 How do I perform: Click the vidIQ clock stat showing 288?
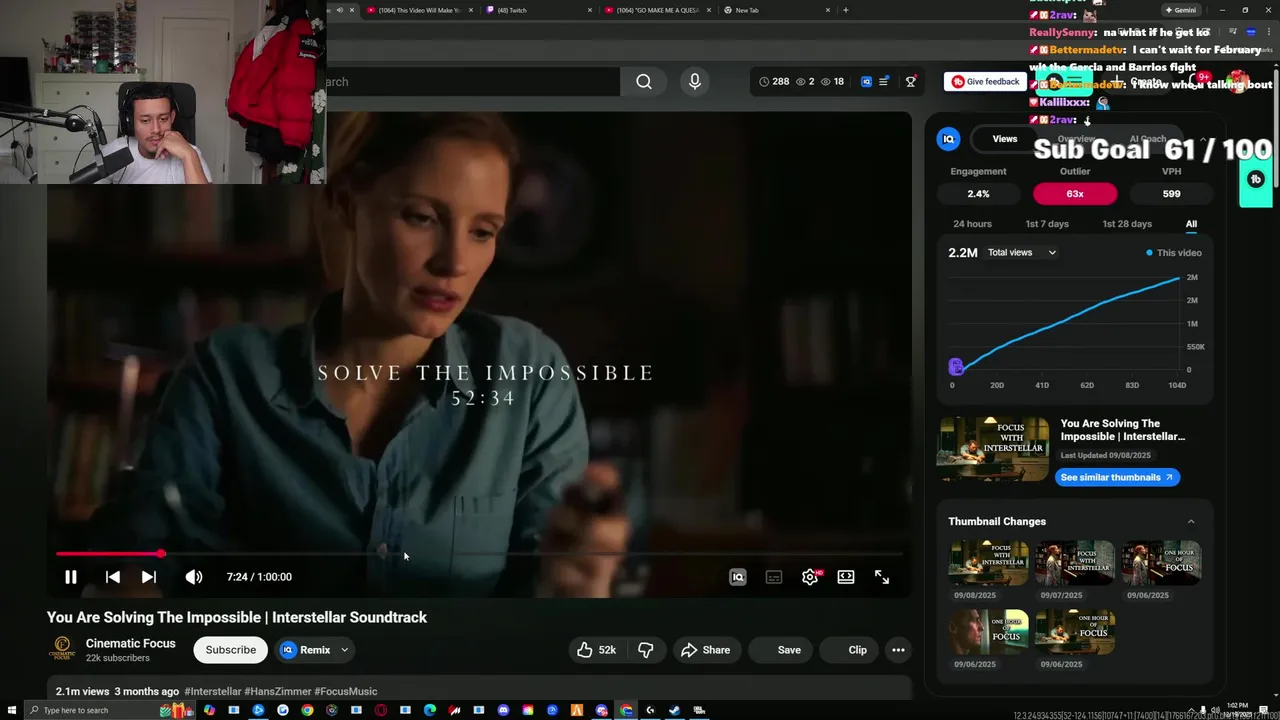point(774,82)
